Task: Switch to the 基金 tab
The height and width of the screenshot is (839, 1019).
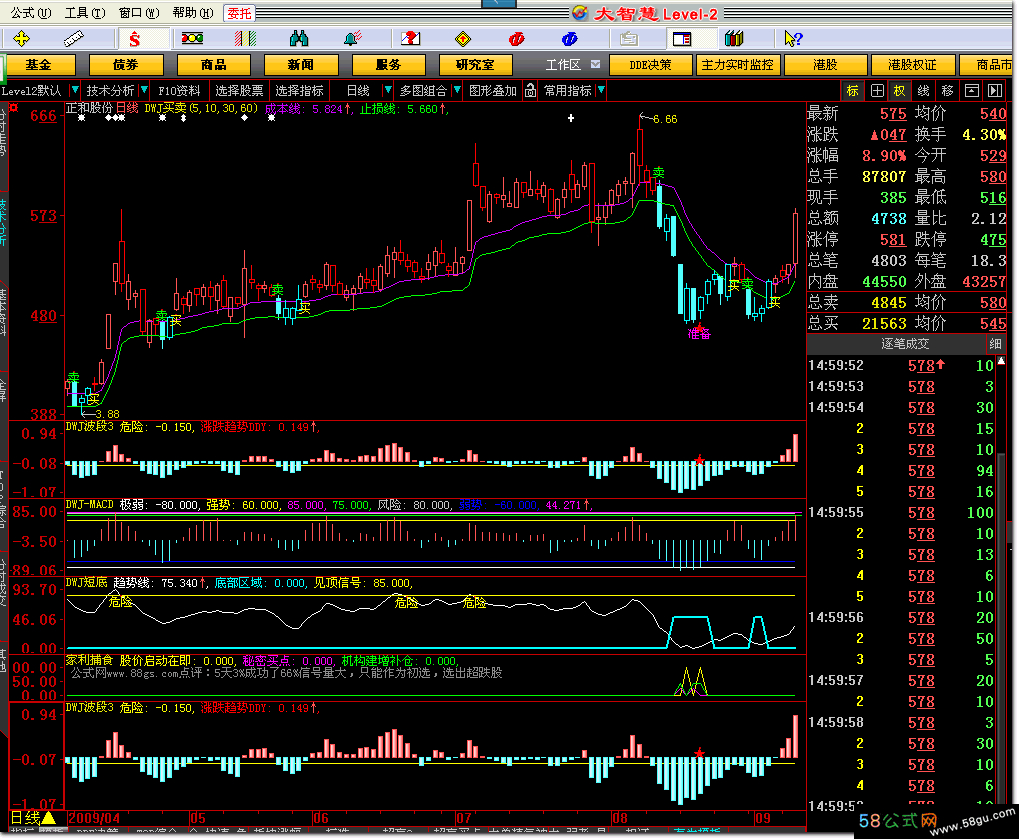Action: [38, 65]
